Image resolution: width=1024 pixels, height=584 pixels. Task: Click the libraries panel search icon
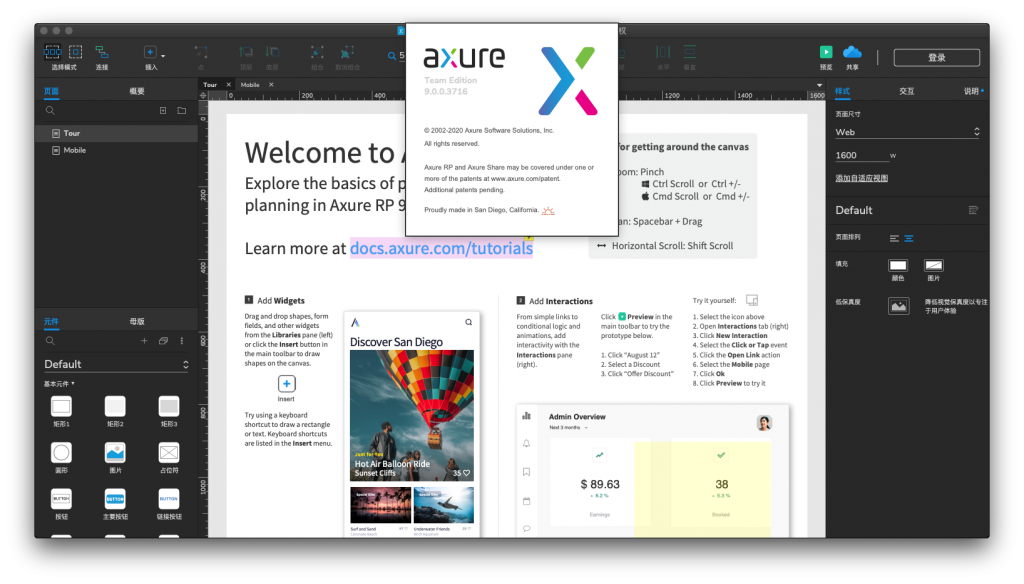pyautogui.click(x=50, y=341)
